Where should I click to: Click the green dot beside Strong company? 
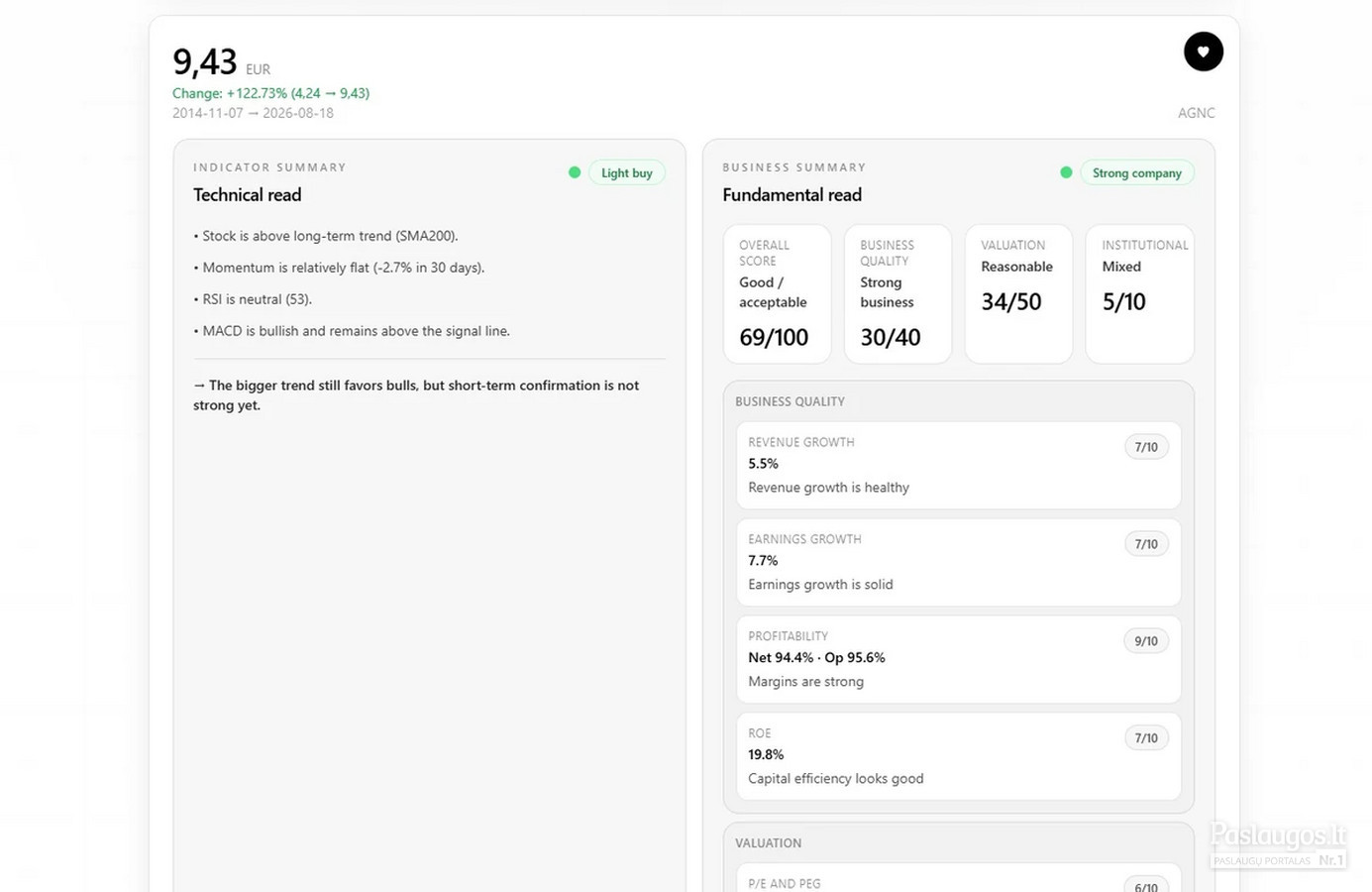click(1066, 172)
